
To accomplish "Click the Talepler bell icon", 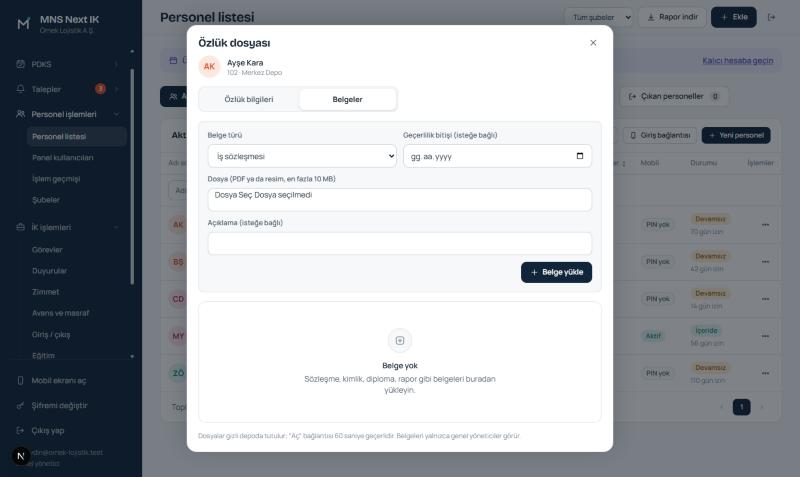I will point(20,89).
